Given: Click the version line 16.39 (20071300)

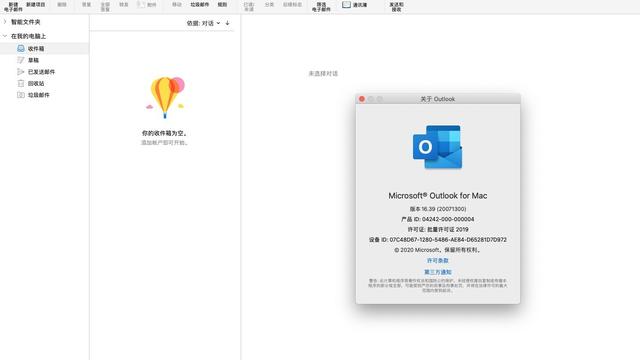Looking at the screenshot, I should coord(438,209).
